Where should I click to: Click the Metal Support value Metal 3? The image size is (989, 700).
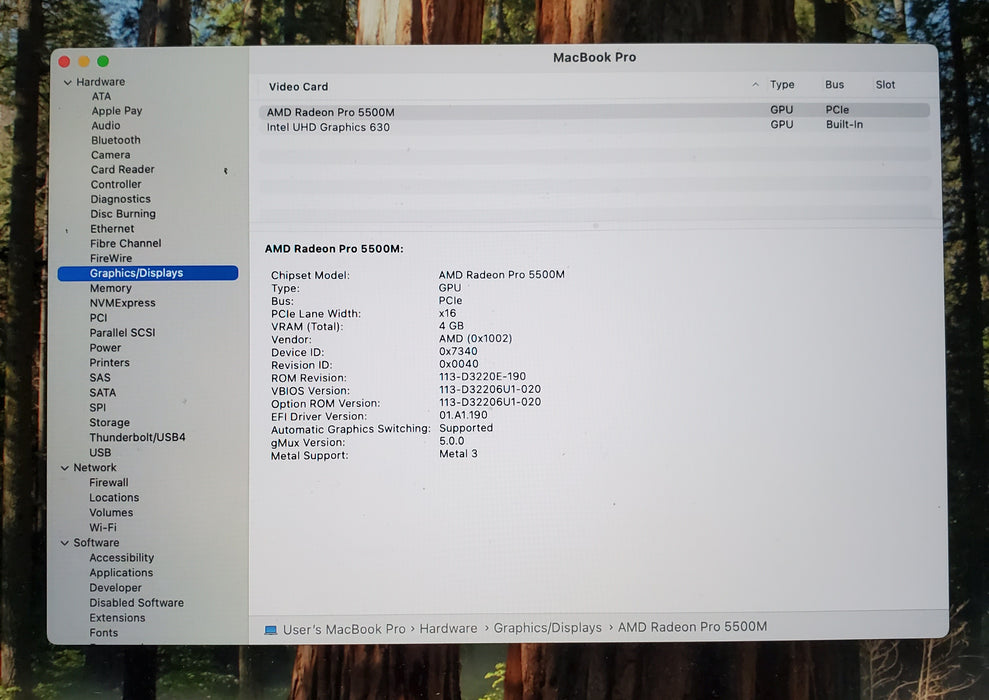click(458, 453)
